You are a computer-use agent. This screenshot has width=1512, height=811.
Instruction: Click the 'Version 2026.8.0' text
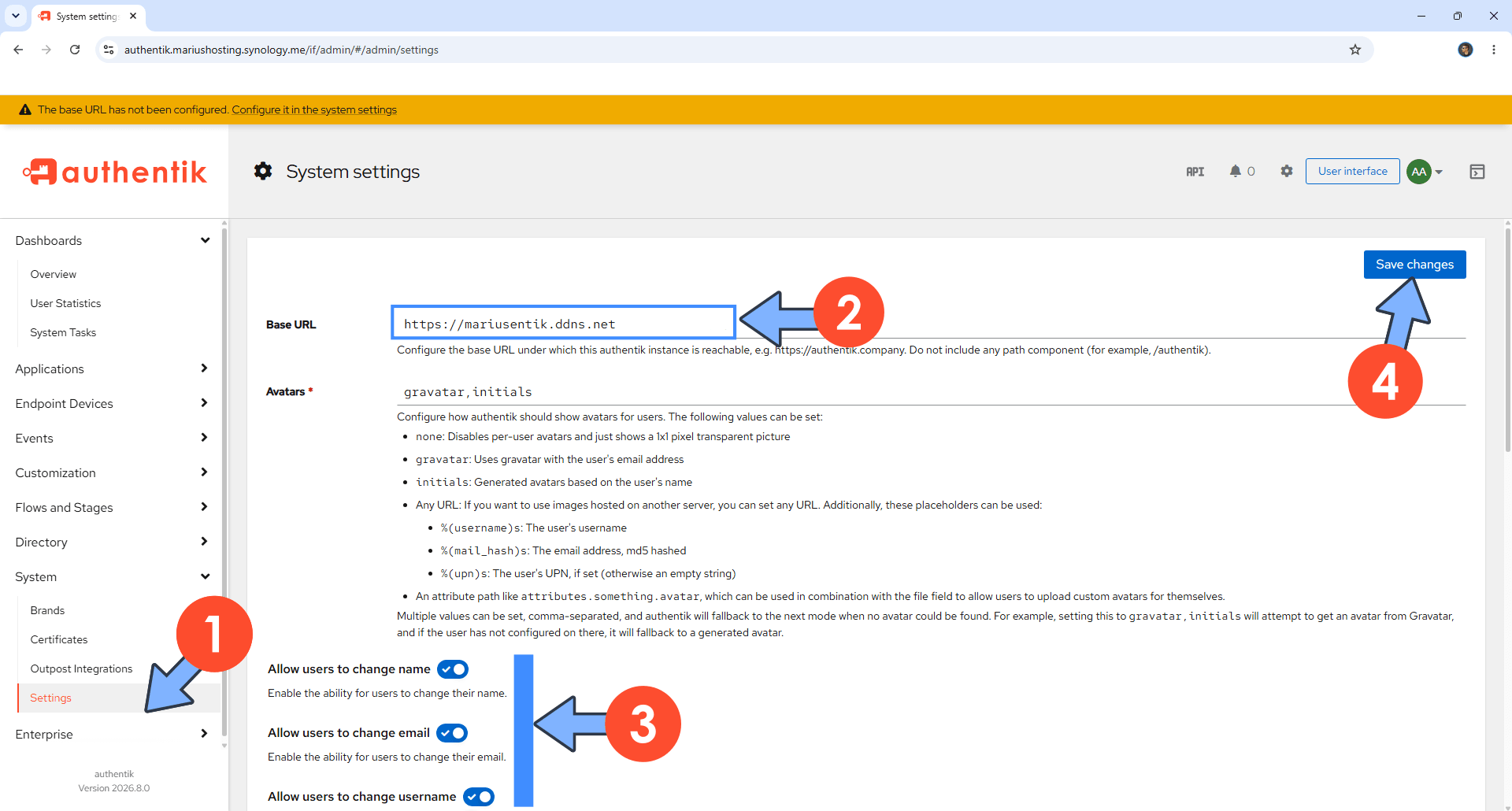(114, 788)
